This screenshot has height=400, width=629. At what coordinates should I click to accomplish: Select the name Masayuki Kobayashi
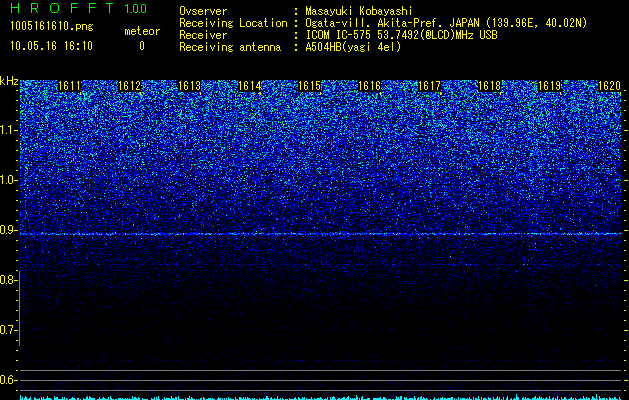pyautogui.click(x=359, y=11)
